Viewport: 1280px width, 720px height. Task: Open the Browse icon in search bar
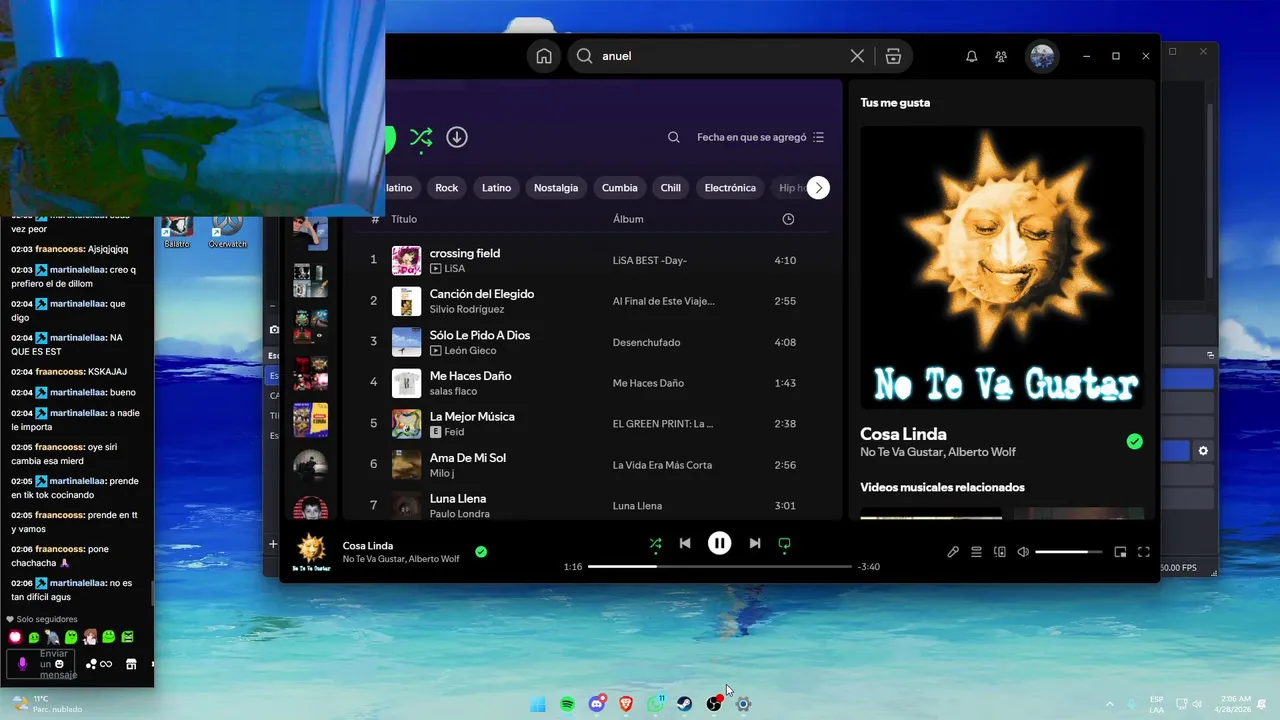[x=893, y=56]
